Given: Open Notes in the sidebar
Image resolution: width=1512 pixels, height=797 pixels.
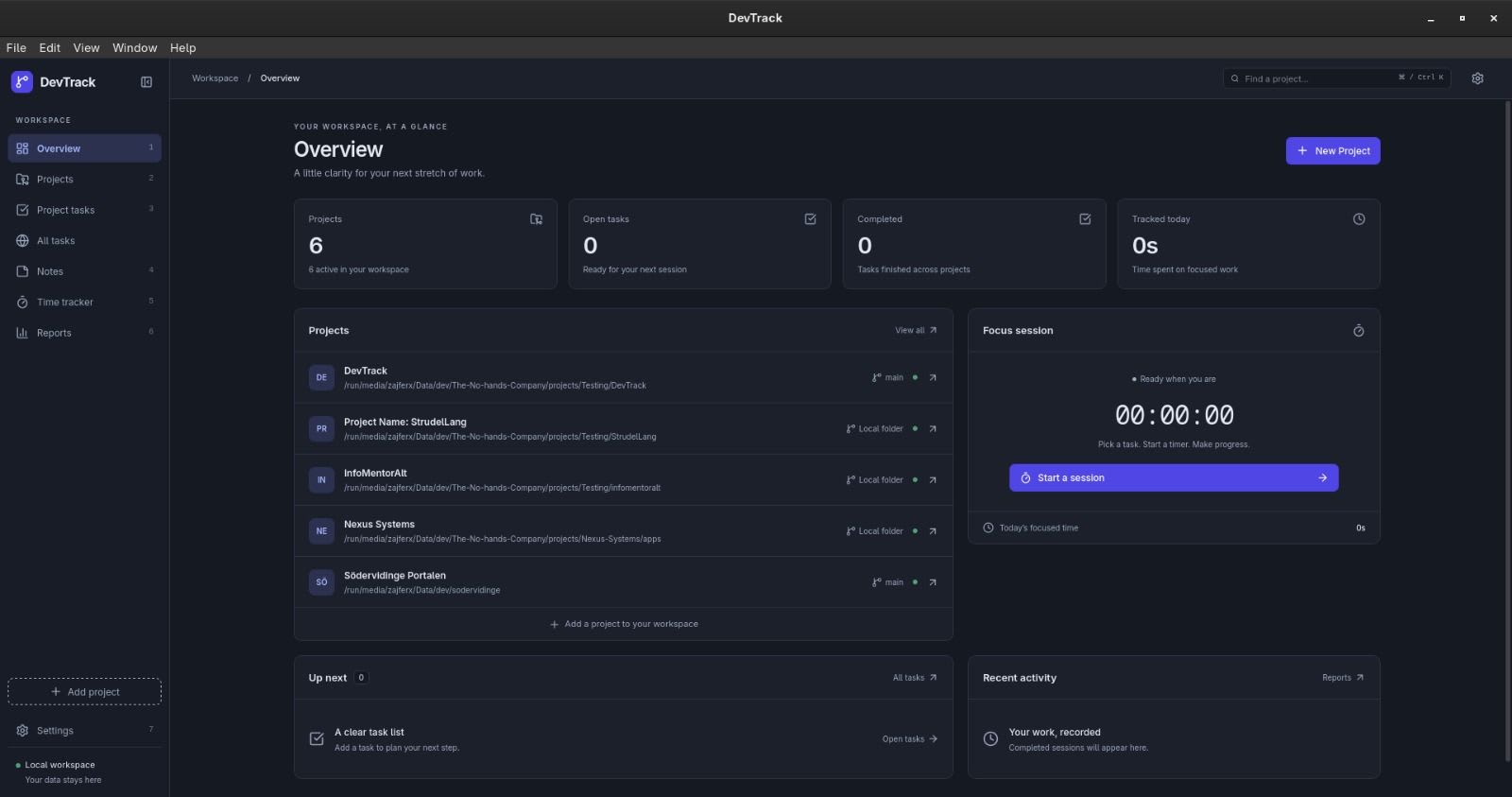Looking at the screenshot, I should [x=84, y=271].
